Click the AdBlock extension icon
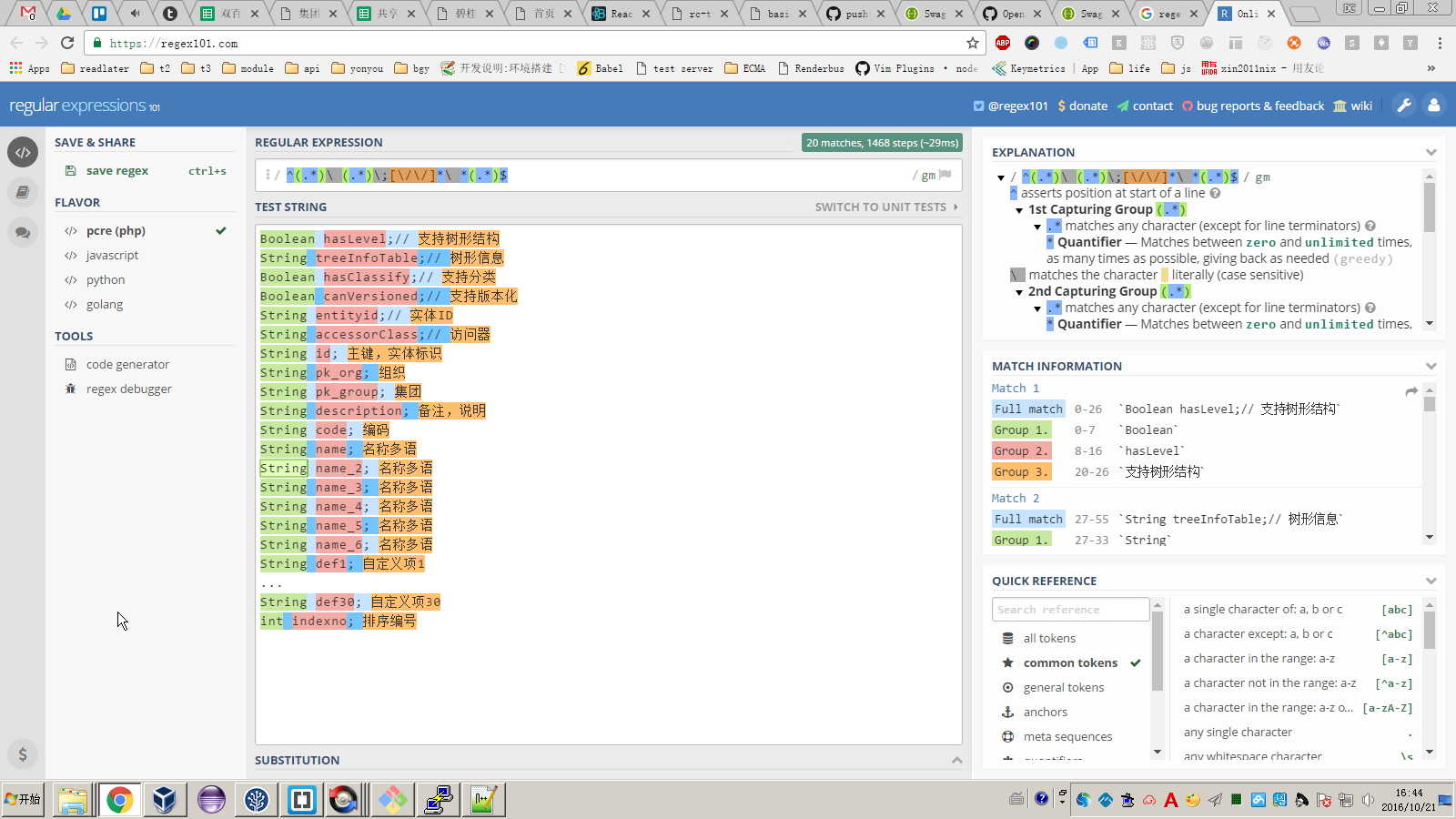The height and width of the screenshot is (819, 1456). (1003, 43)
